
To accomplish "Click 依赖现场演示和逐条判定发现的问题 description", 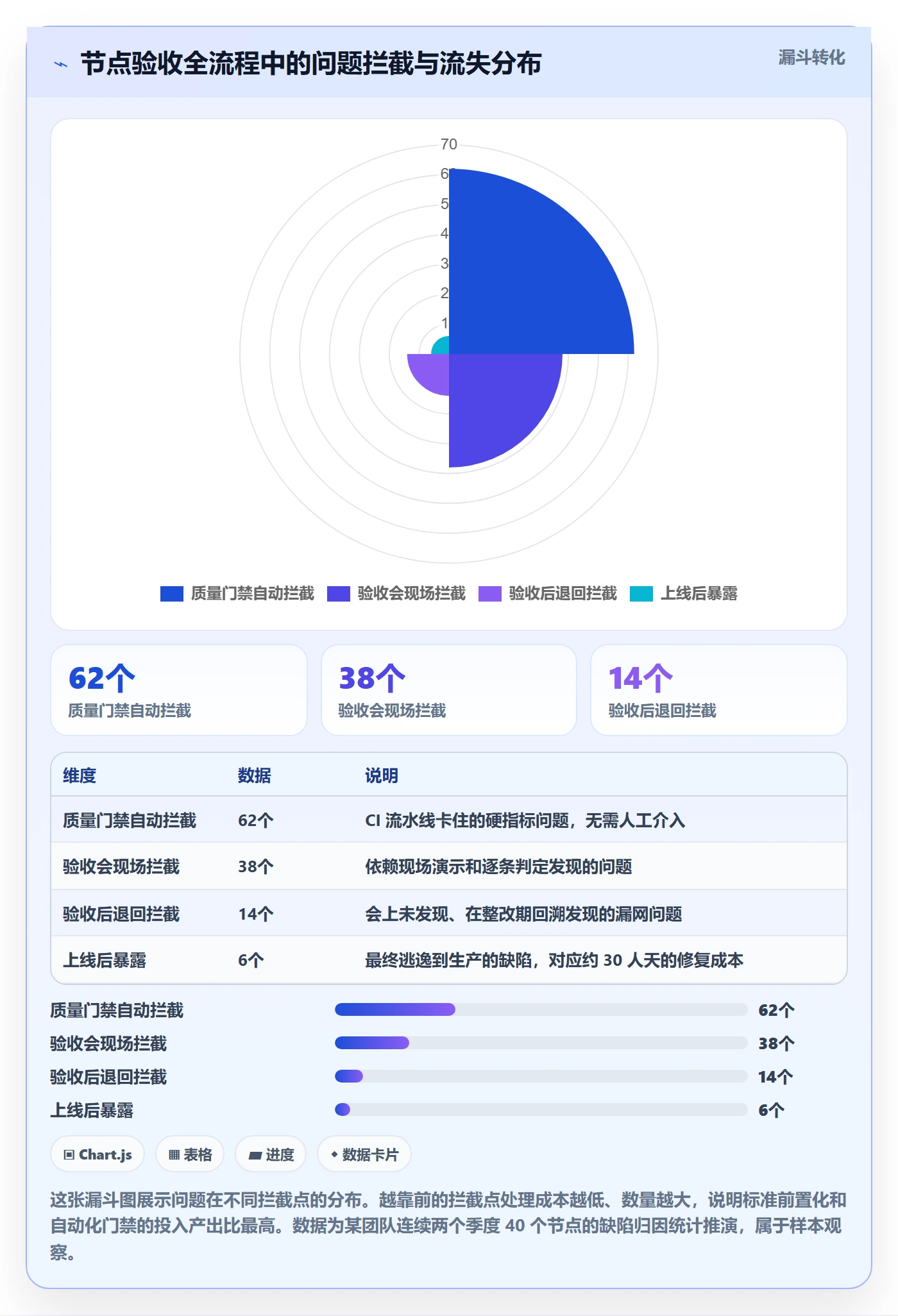I will [x=498, y=866].
